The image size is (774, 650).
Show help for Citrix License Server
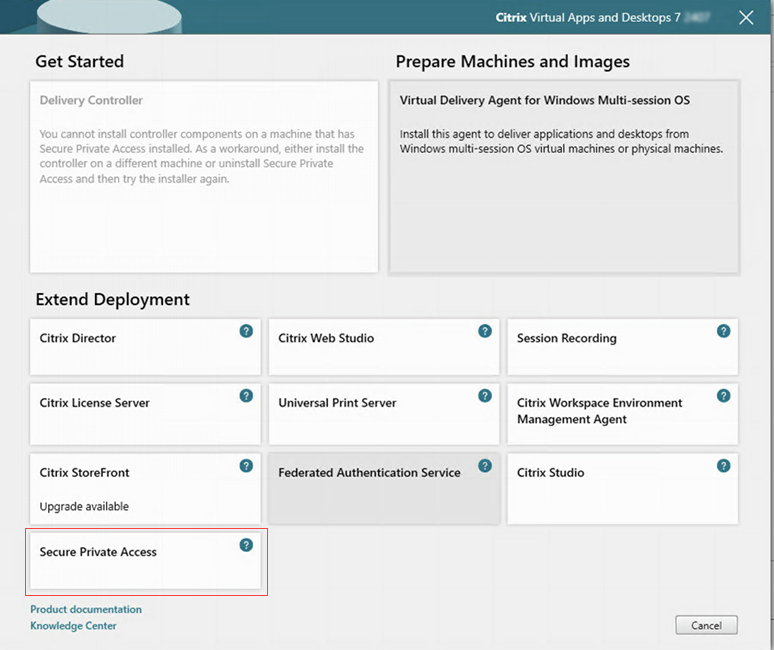click(246, 396)
